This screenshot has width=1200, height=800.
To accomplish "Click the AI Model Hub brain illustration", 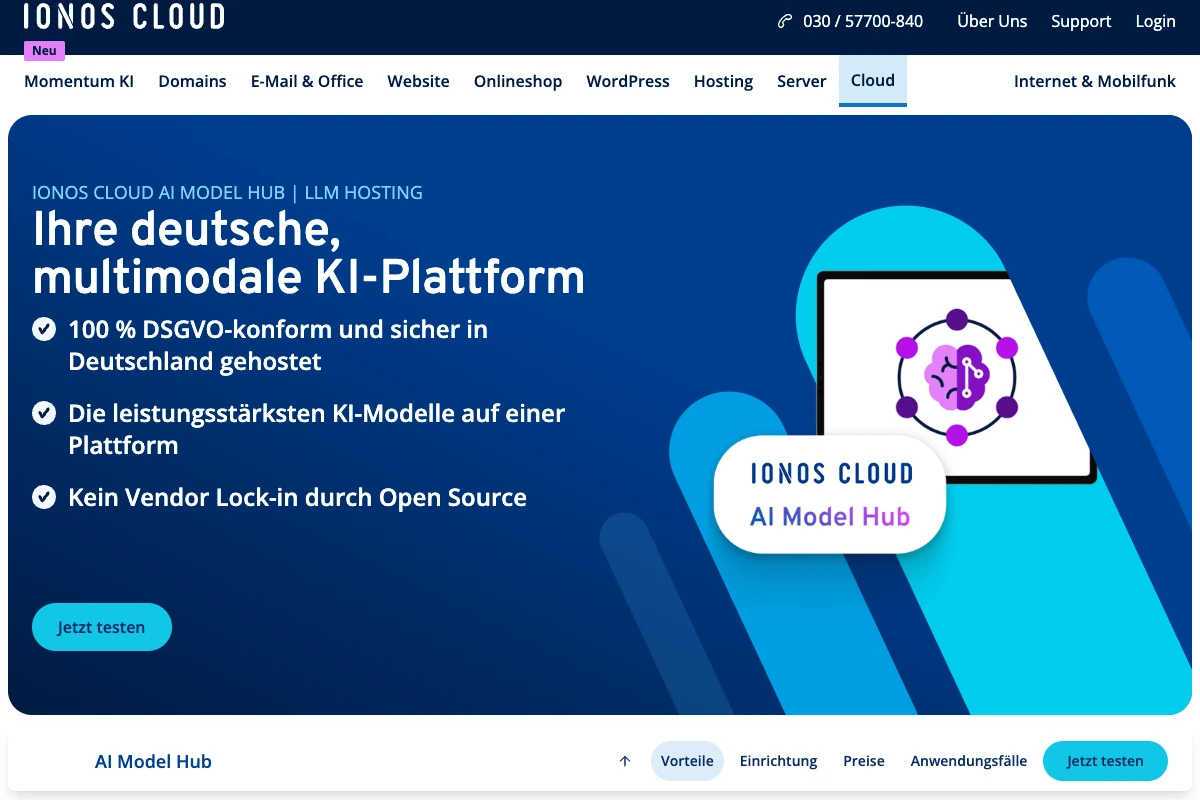I will [x=957, y=377].
